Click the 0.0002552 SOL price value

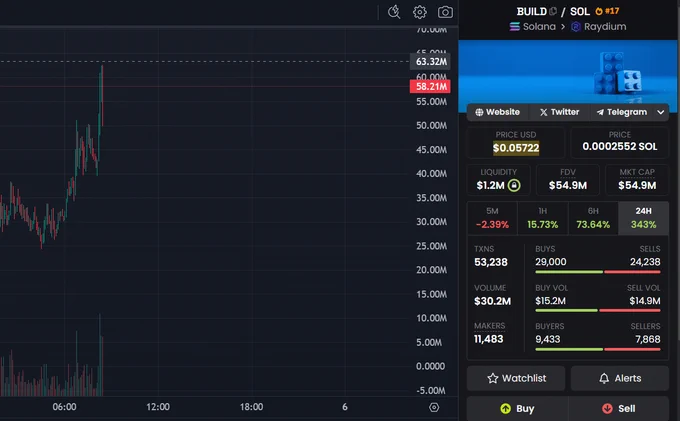(620, 147)
